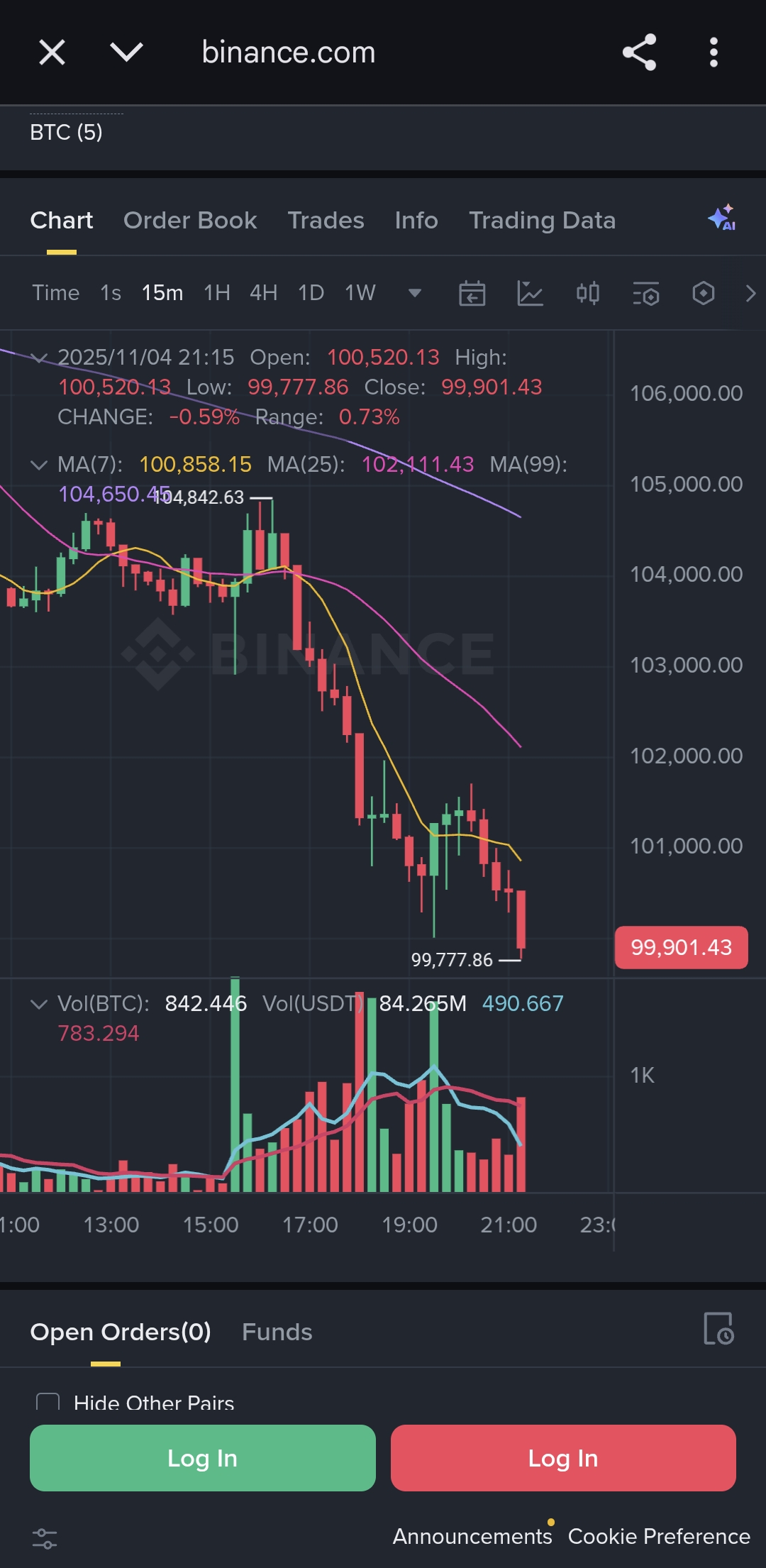Open the AI assistant sparkle icon
Viewport: 766px width, 1568px height.
[x=722, y=219]
